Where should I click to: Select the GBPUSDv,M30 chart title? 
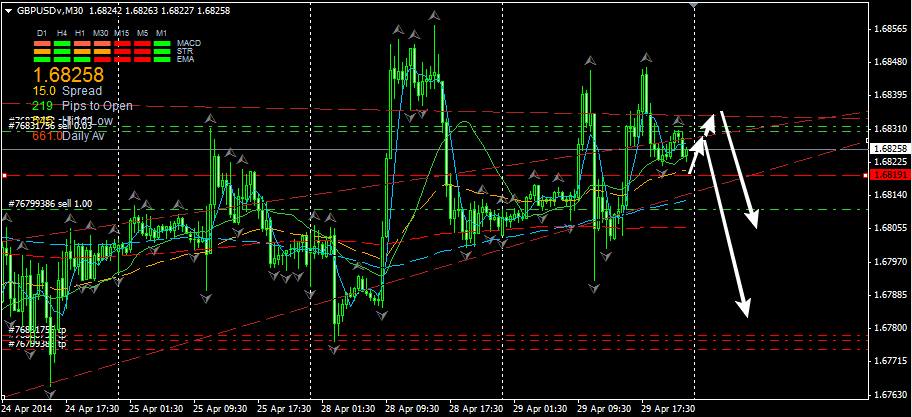pos(52,10)
